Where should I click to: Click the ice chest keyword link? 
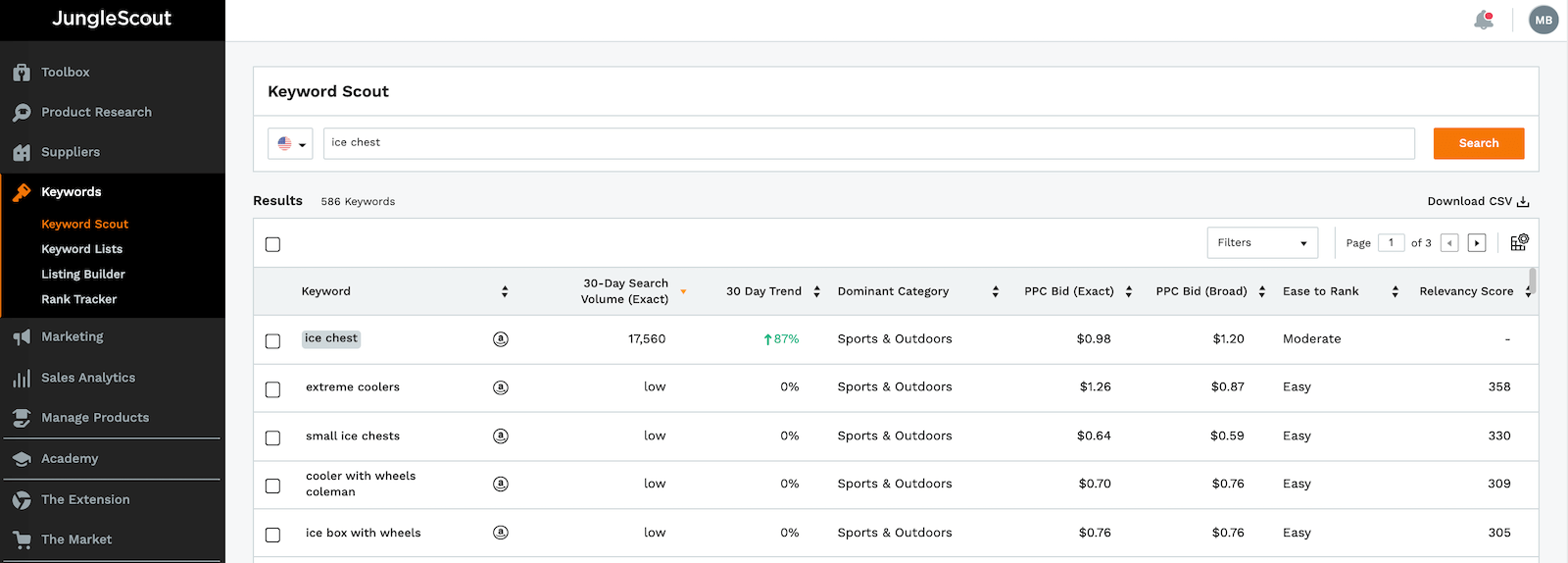(331, 338)
